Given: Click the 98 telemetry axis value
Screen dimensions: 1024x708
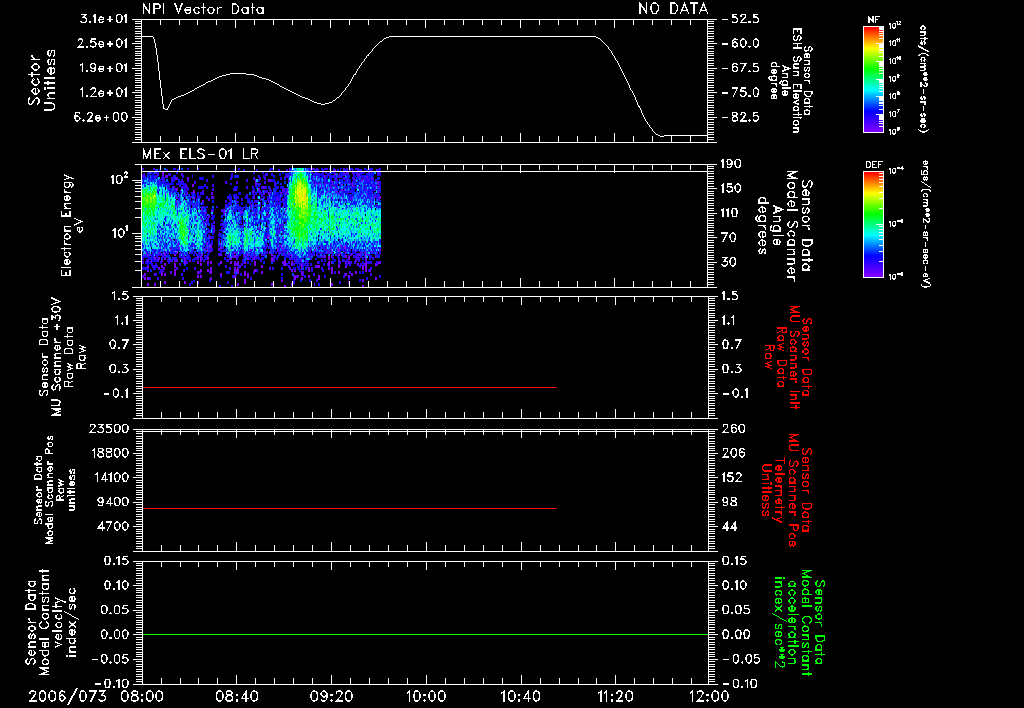Looking at the screenshot, I should [729, 502].
